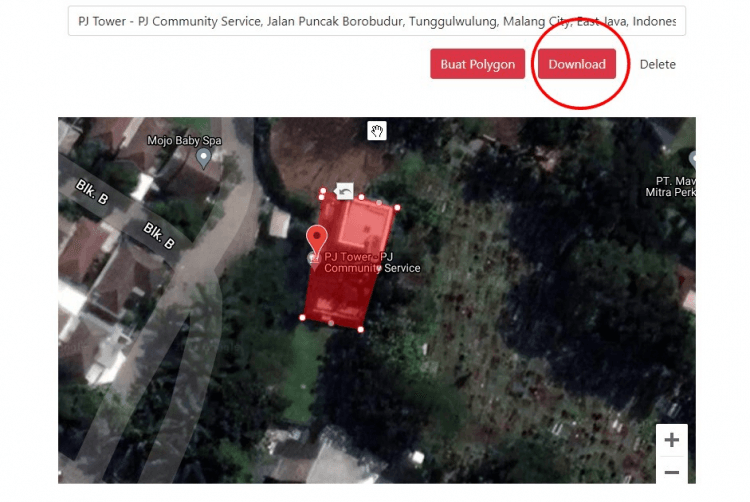This screenshot has height=502, width=750.
Task: Click the hand pan tool icon
Action: point(377,131)
